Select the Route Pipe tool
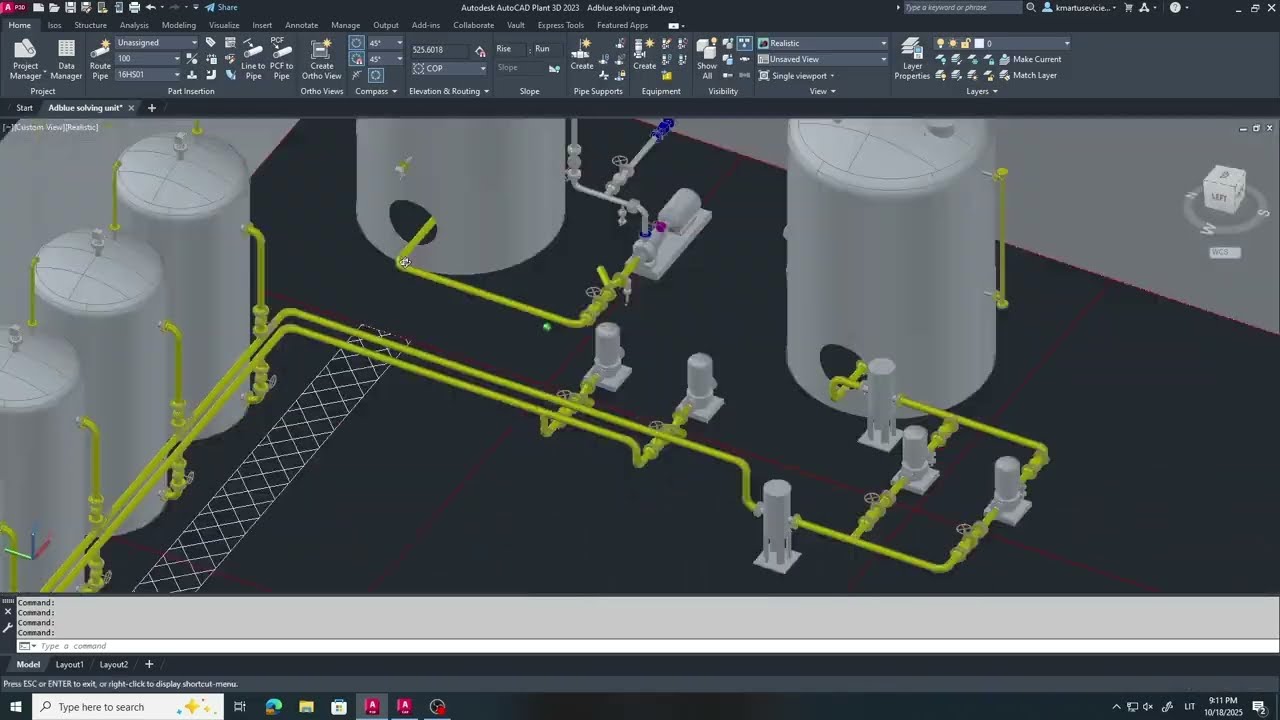The height and width of the screenshot is (720, 1280). (100, 59)
